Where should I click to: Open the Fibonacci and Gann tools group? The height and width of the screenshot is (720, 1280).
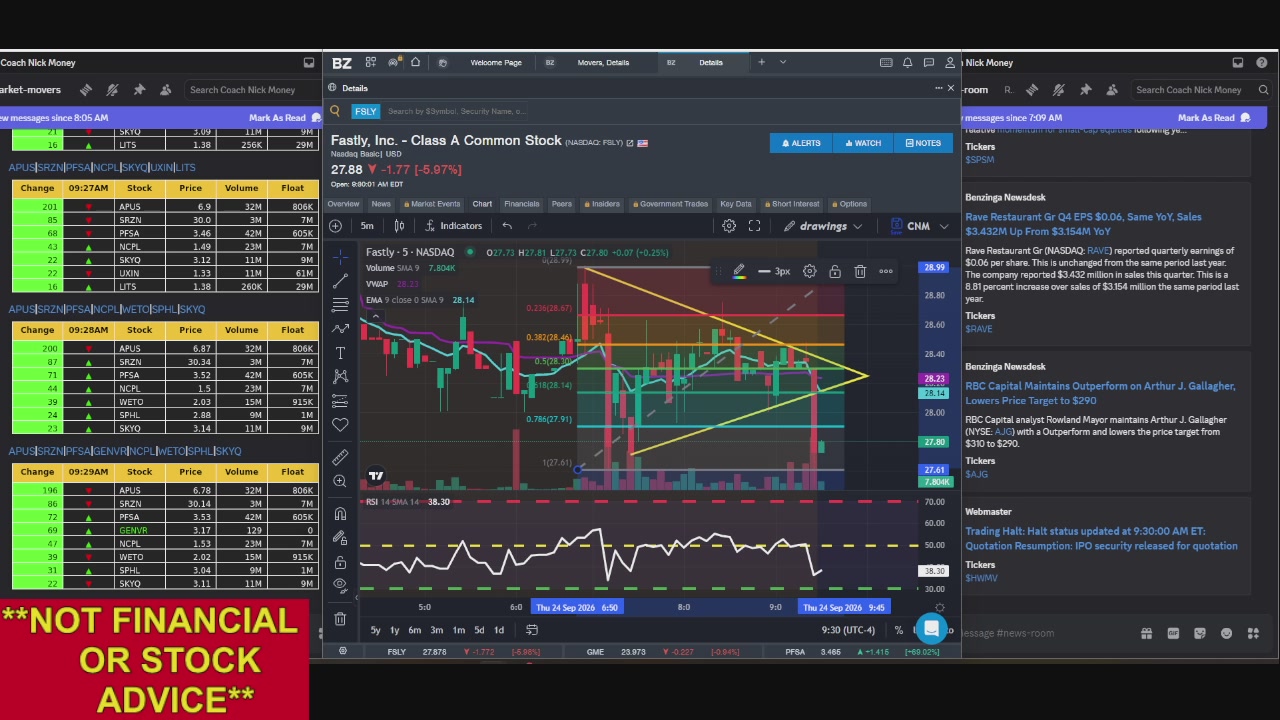[x=340, y=304]
